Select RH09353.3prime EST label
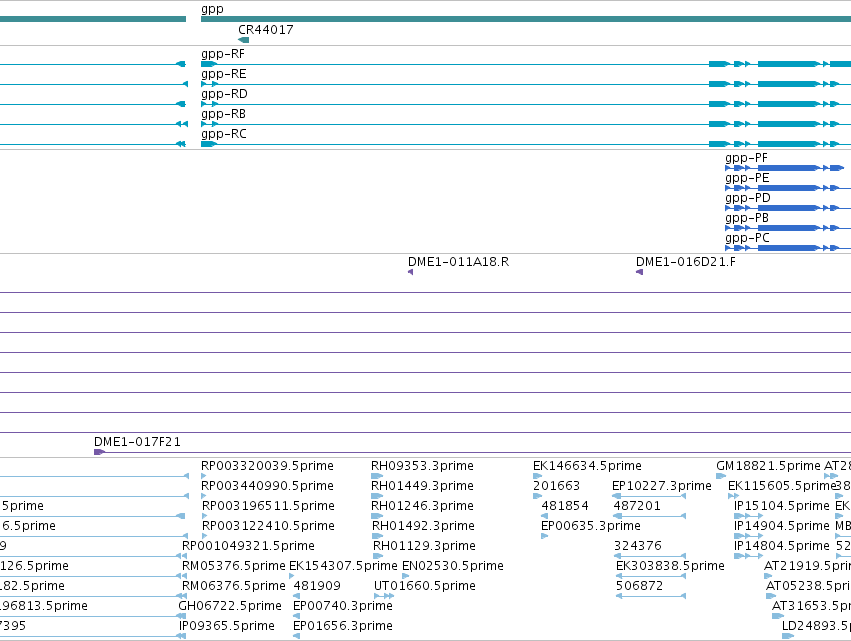The image size is (851, 641). 422,466
